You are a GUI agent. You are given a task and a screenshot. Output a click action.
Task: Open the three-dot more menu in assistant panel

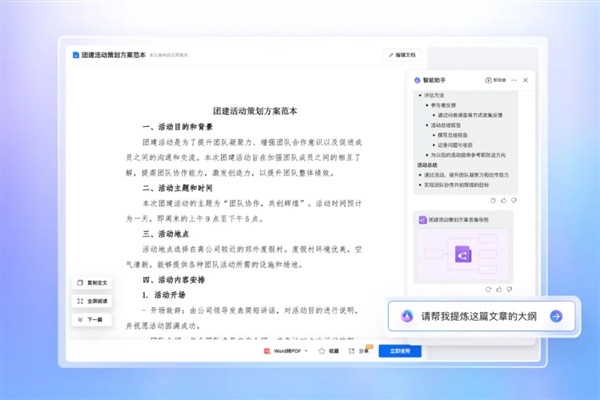click(514, 80)
